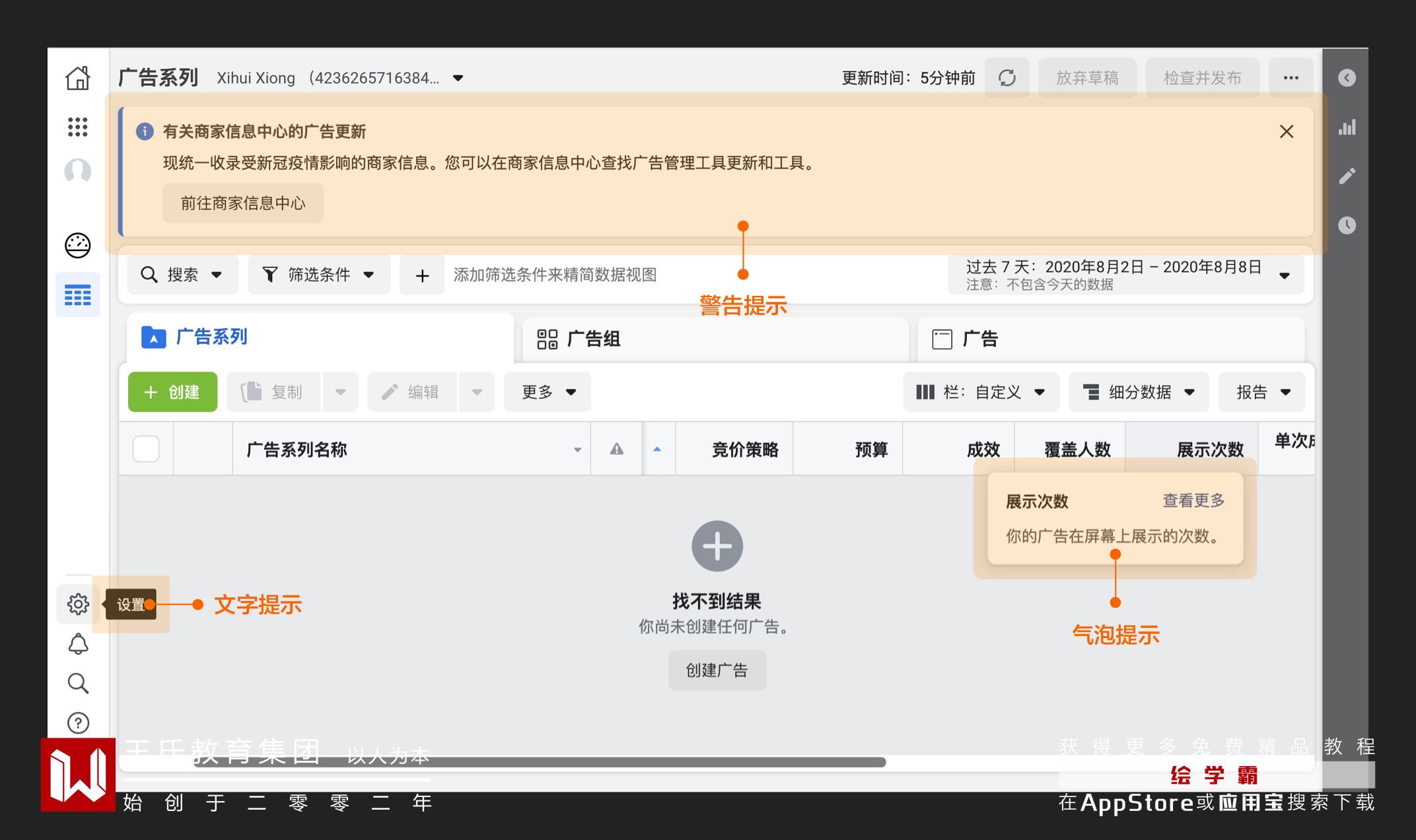1416x840 pixels.
Task: Click the green 创建 button
Action: (172, 392)
